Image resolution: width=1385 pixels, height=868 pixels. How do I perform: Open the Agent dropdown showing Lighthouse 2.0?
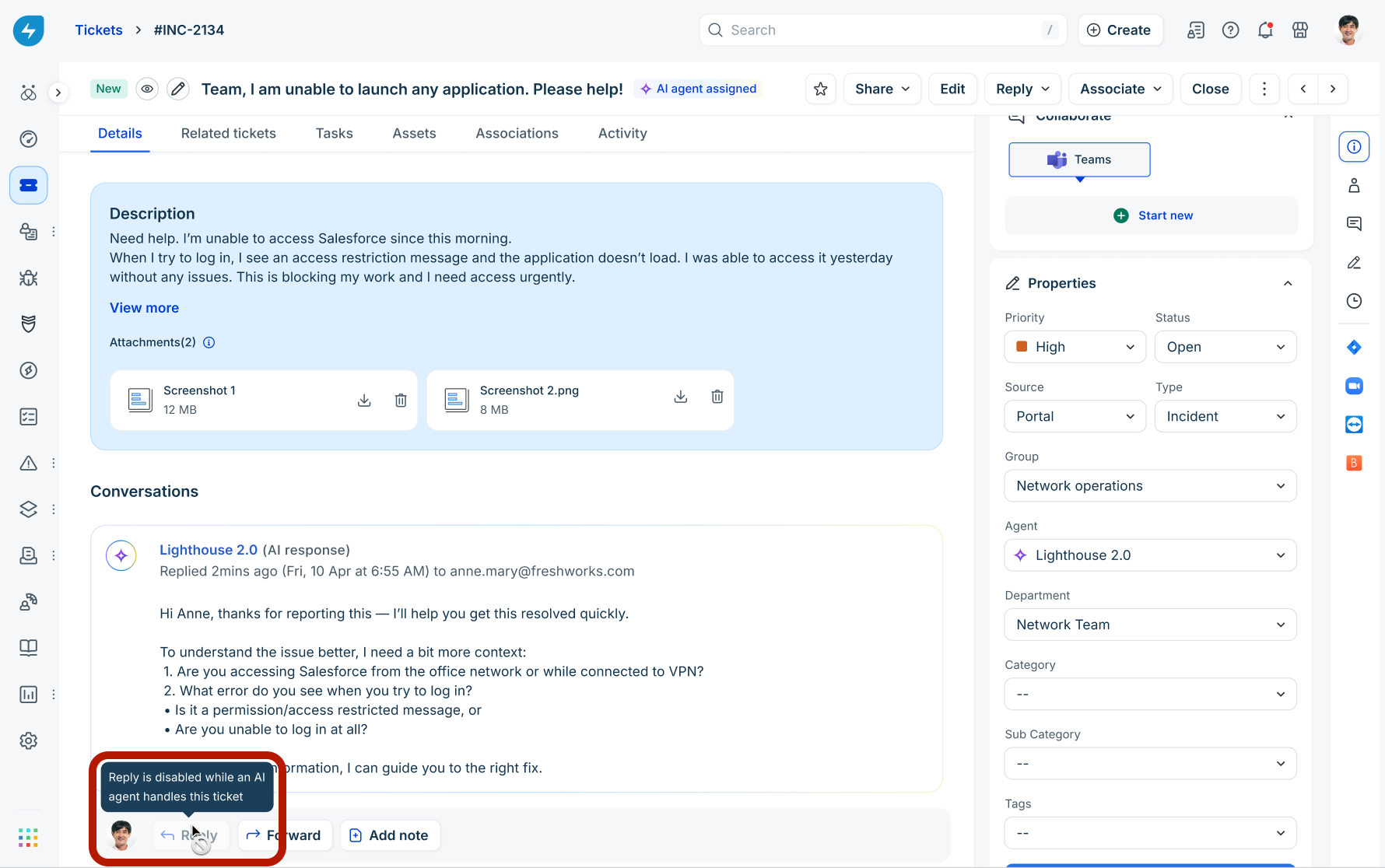(x=1151, y=555)
